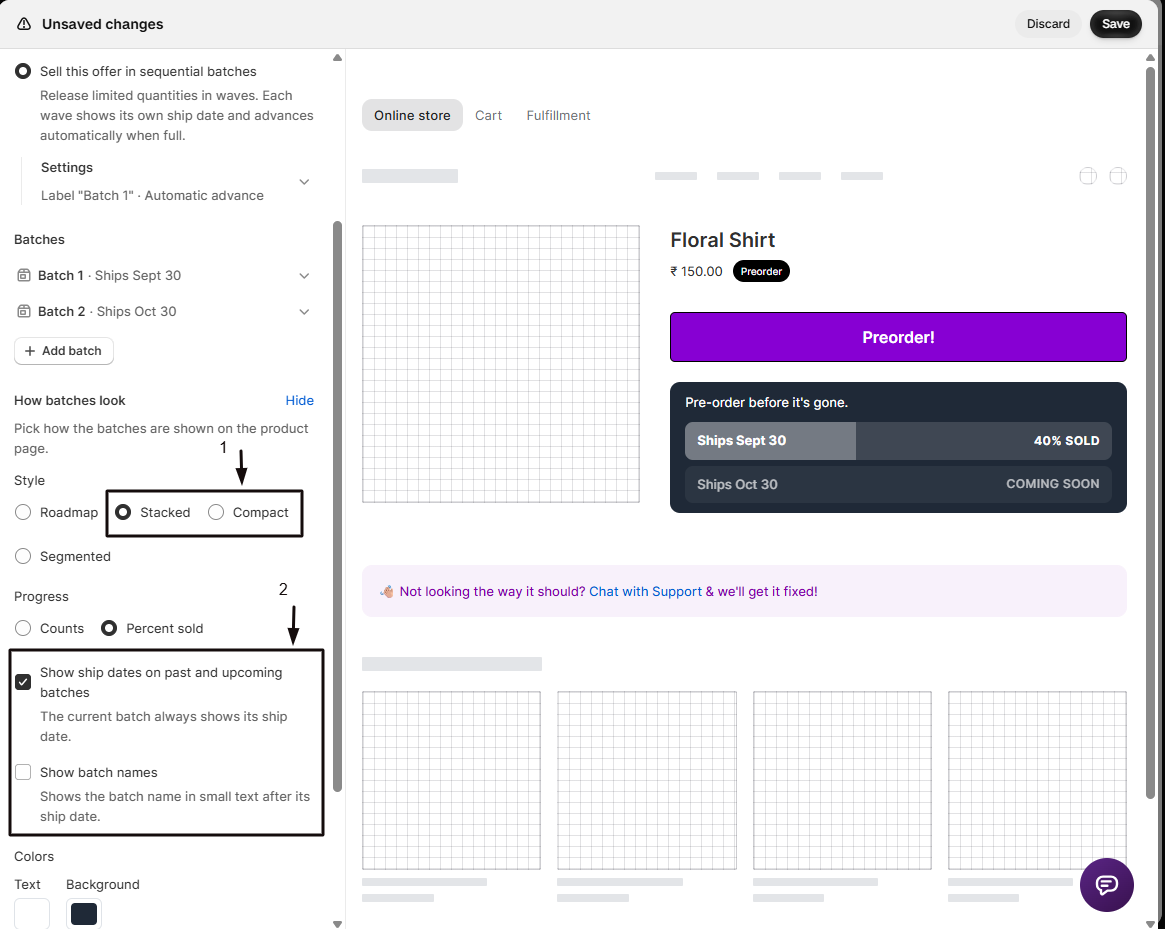The height and width of the screenshot is (929, 1165).
Task: Click Label "Batch 1" · Automatic advance text
Action: pos(152,195)
